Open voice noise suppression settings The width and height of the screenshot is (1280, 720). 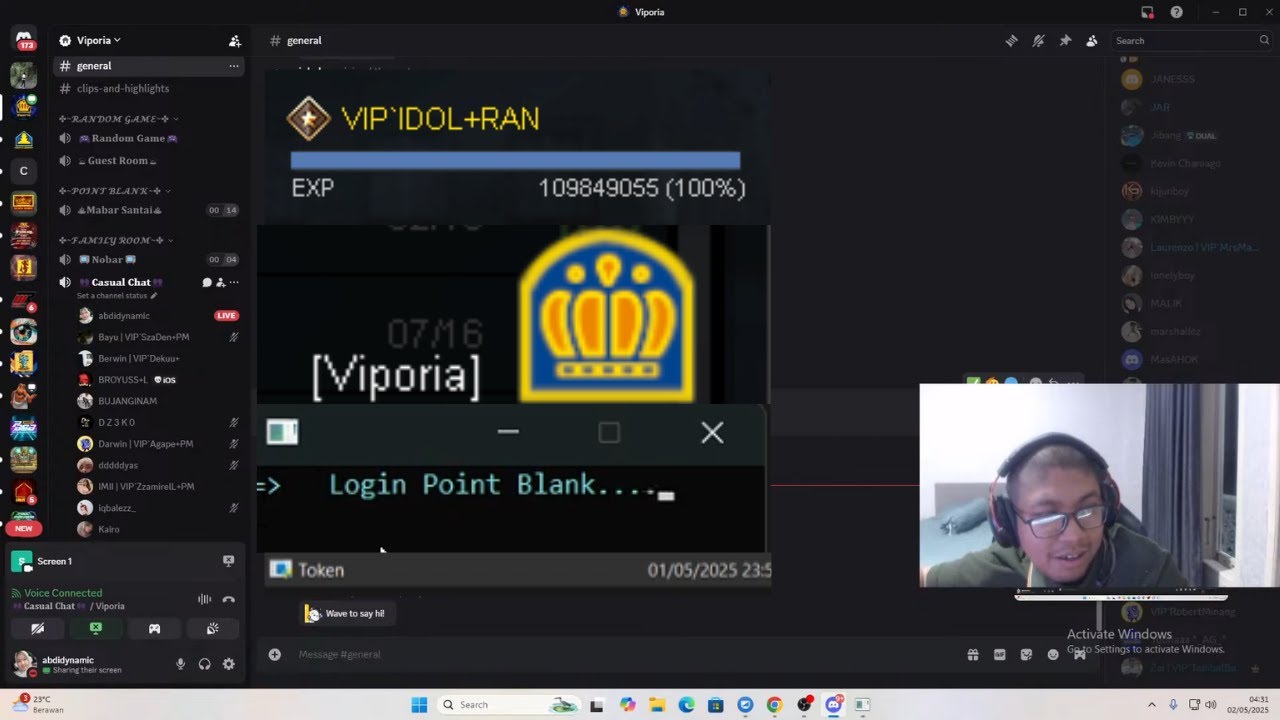tap(204, 599)
